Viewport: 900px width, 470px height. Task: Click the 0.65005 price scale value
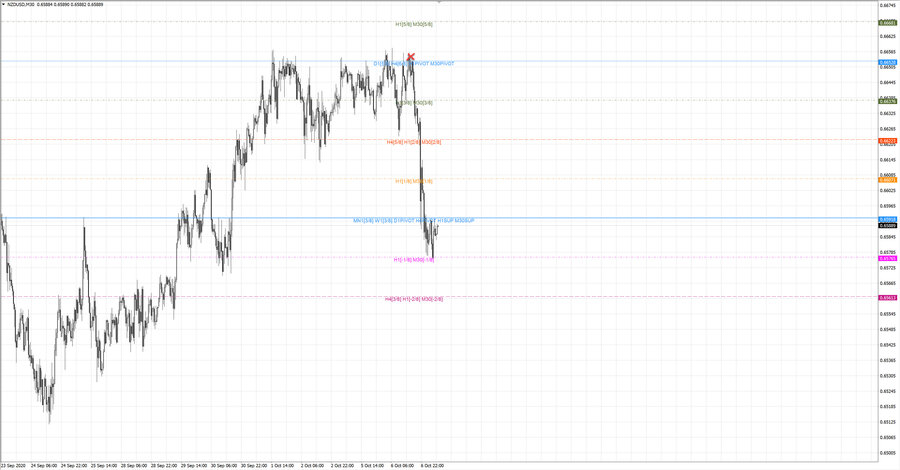click(x=888, y=453)
